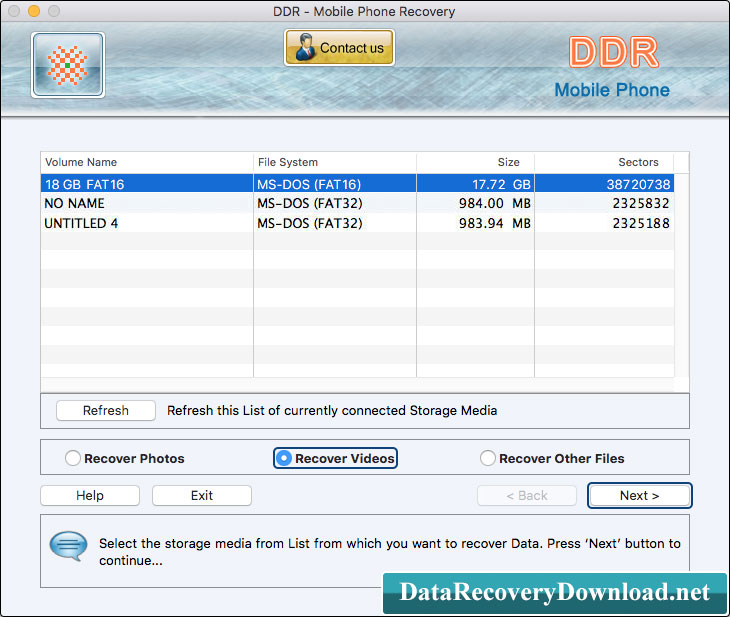Viewport: 730px width, 617px height.
Task: Open the Contact us button
Action: (x=339, y=47)
